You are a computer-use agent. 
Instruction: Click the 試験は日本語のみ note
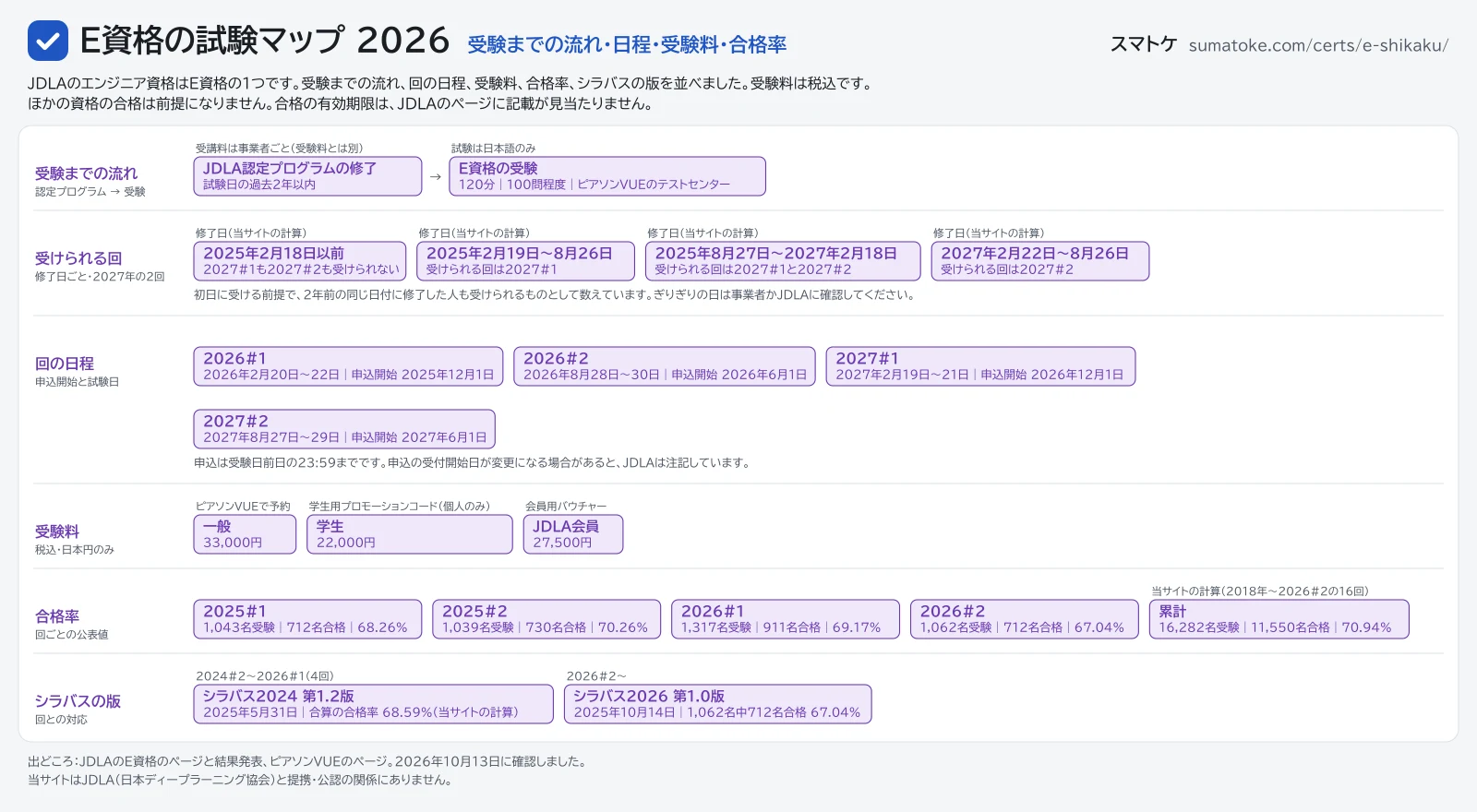pos(493,148)
